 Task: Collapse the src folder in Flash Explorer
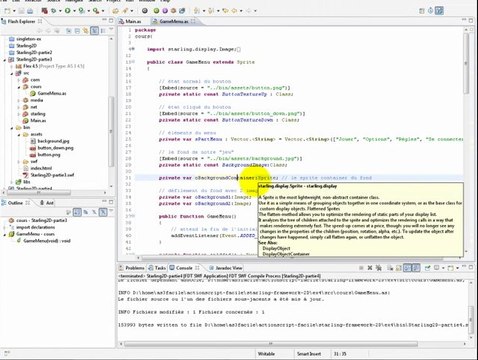tap(12, 73)
